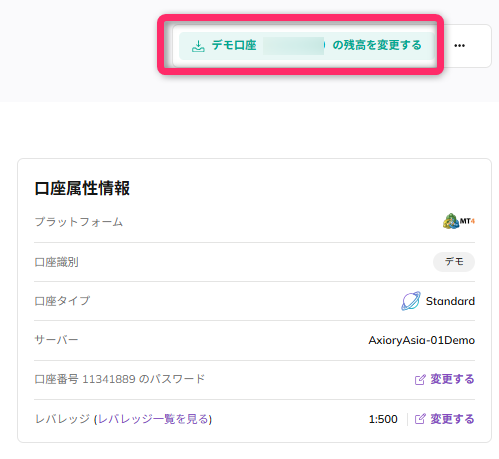Click the デモ account type badge

point(454,262)
